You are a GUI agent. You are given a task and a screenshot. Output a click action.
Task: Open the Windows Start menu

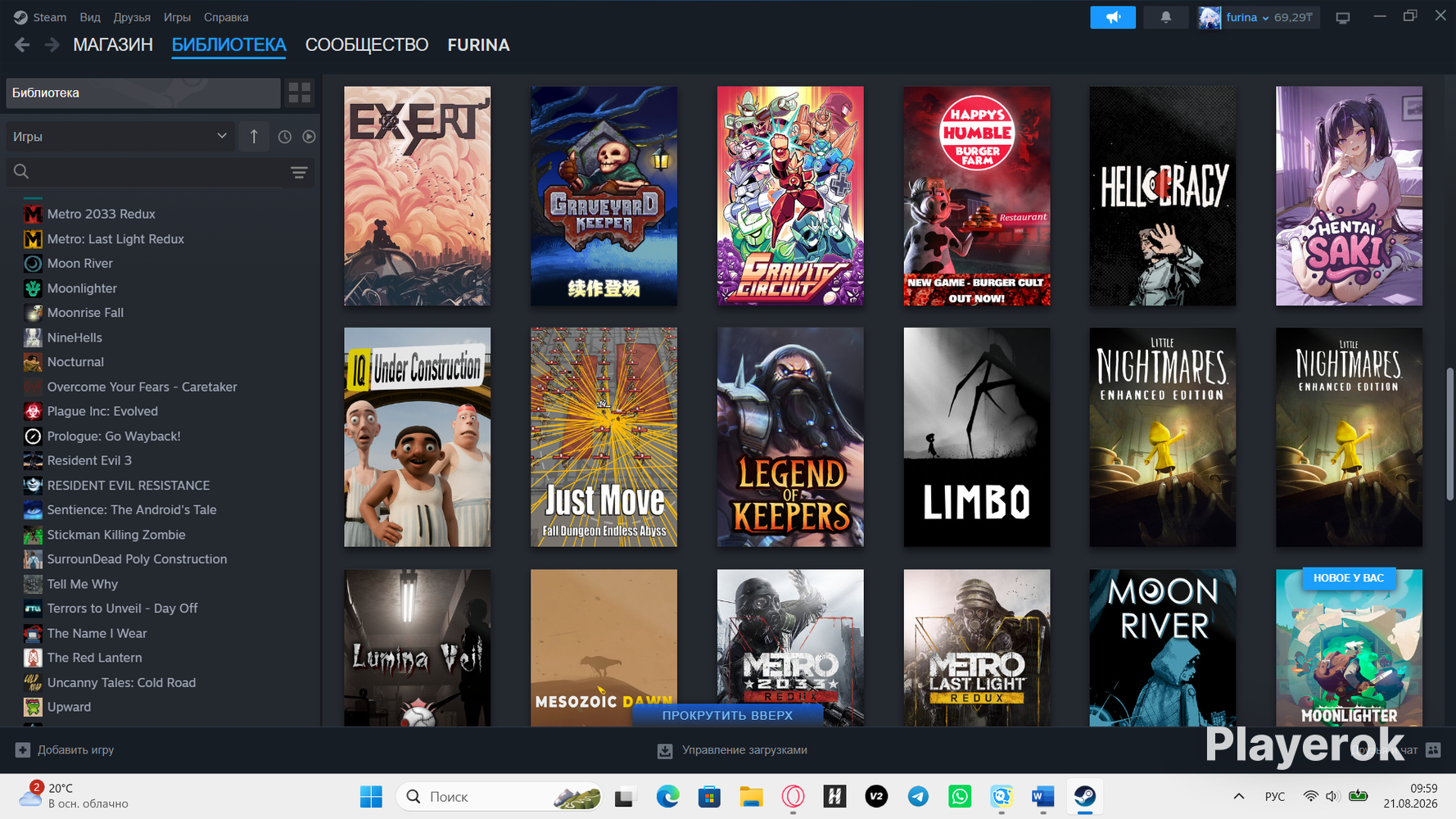(x=371, y=796)
